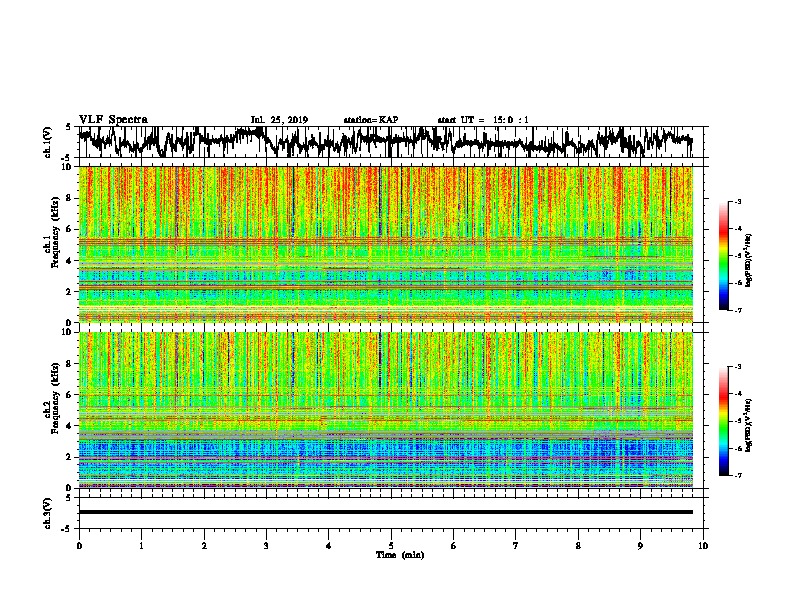This screenshot has height=612, width=792.
Task: Select the "start UT = 15:0 :1" text
Action: tap(483, 120)
